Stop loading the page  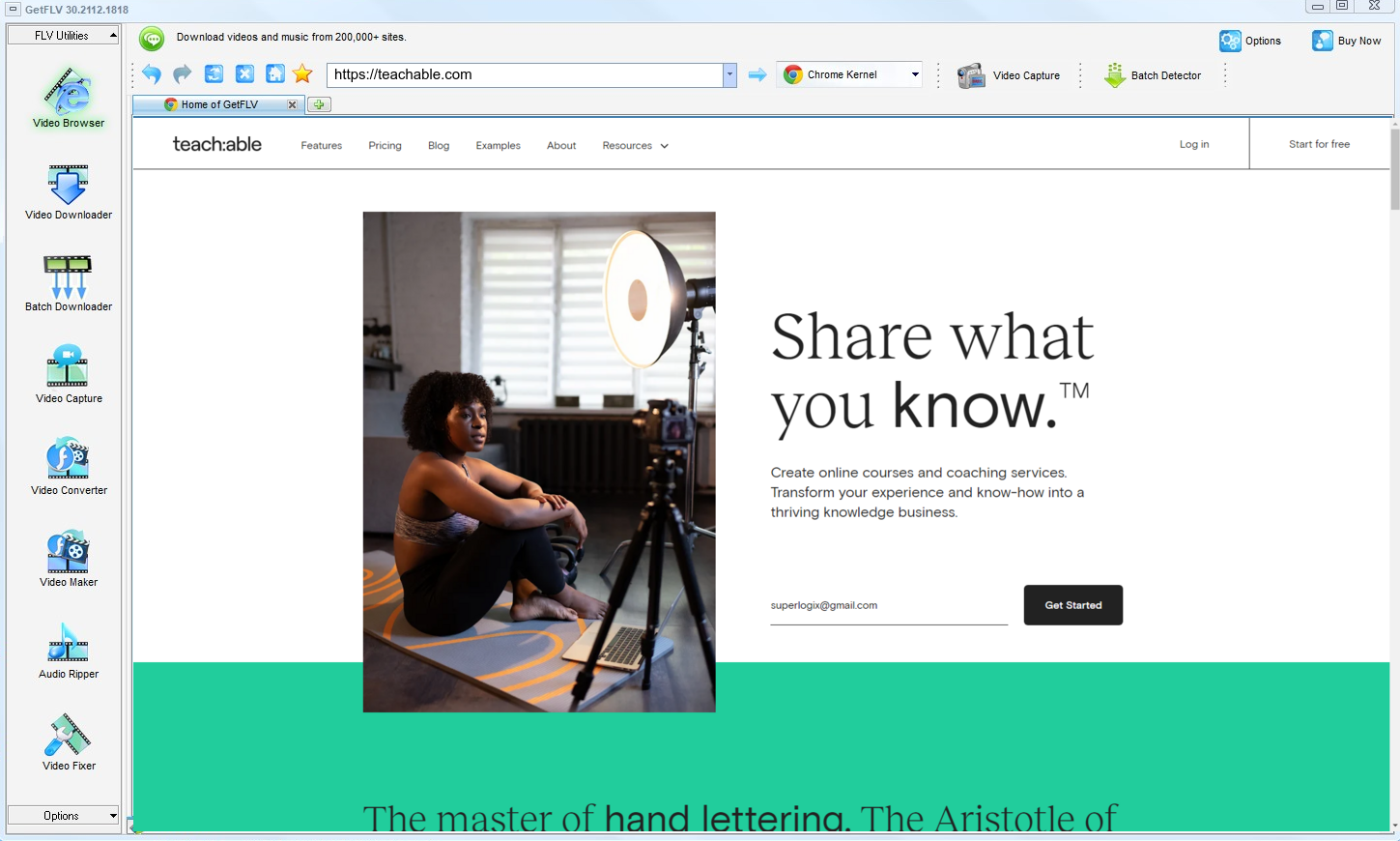click(244, 74)
